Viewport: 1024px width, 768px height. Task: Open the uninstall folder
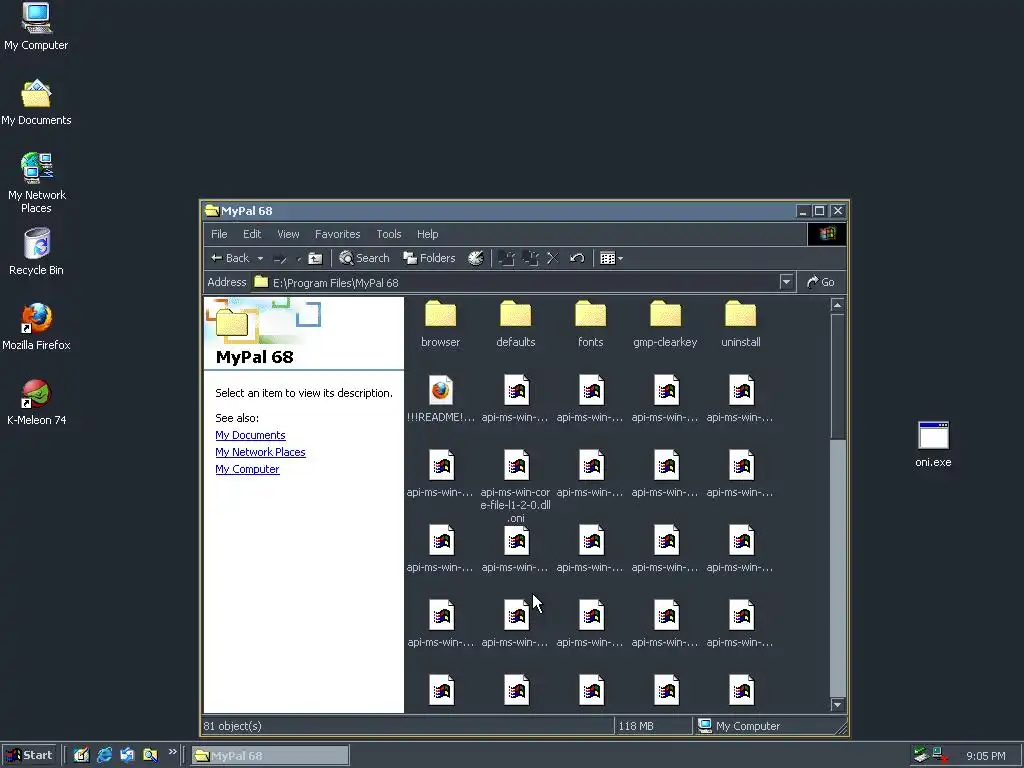(x=741, y=324)
